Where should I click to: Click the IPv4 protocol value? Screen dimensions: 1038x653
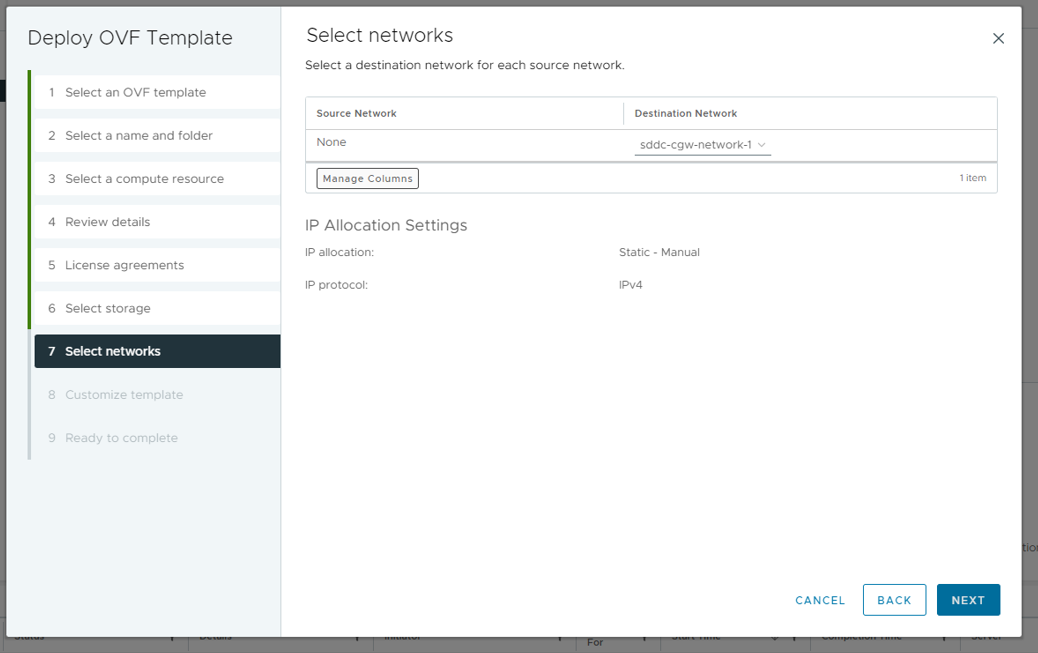(x=630, y=285)
